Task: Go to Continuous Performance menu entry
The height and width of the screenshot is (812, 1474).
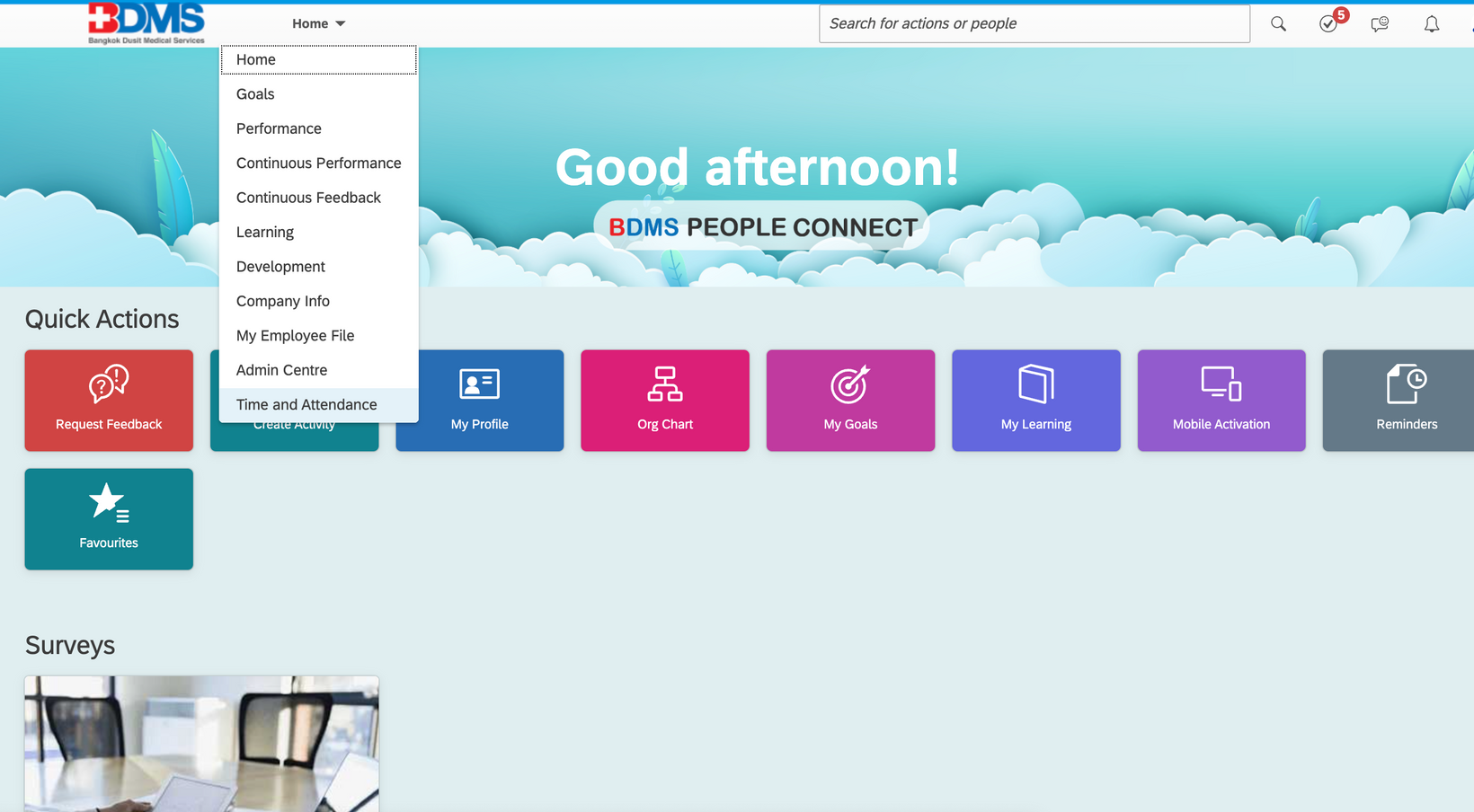Action: (318, 163)
